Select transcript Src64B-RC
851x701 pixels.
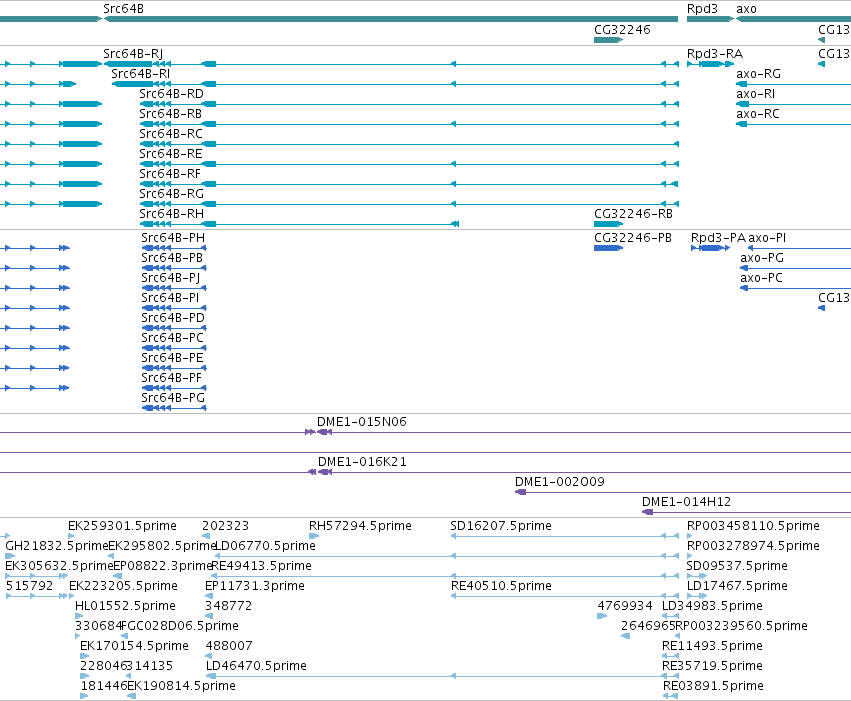(171, 134)
